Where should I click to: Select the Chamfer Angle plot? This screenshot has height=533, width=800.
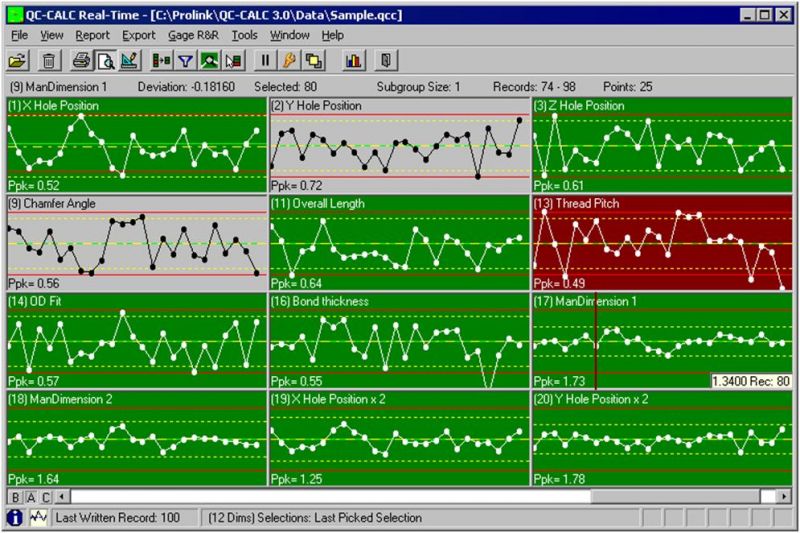tap(137, 242)
